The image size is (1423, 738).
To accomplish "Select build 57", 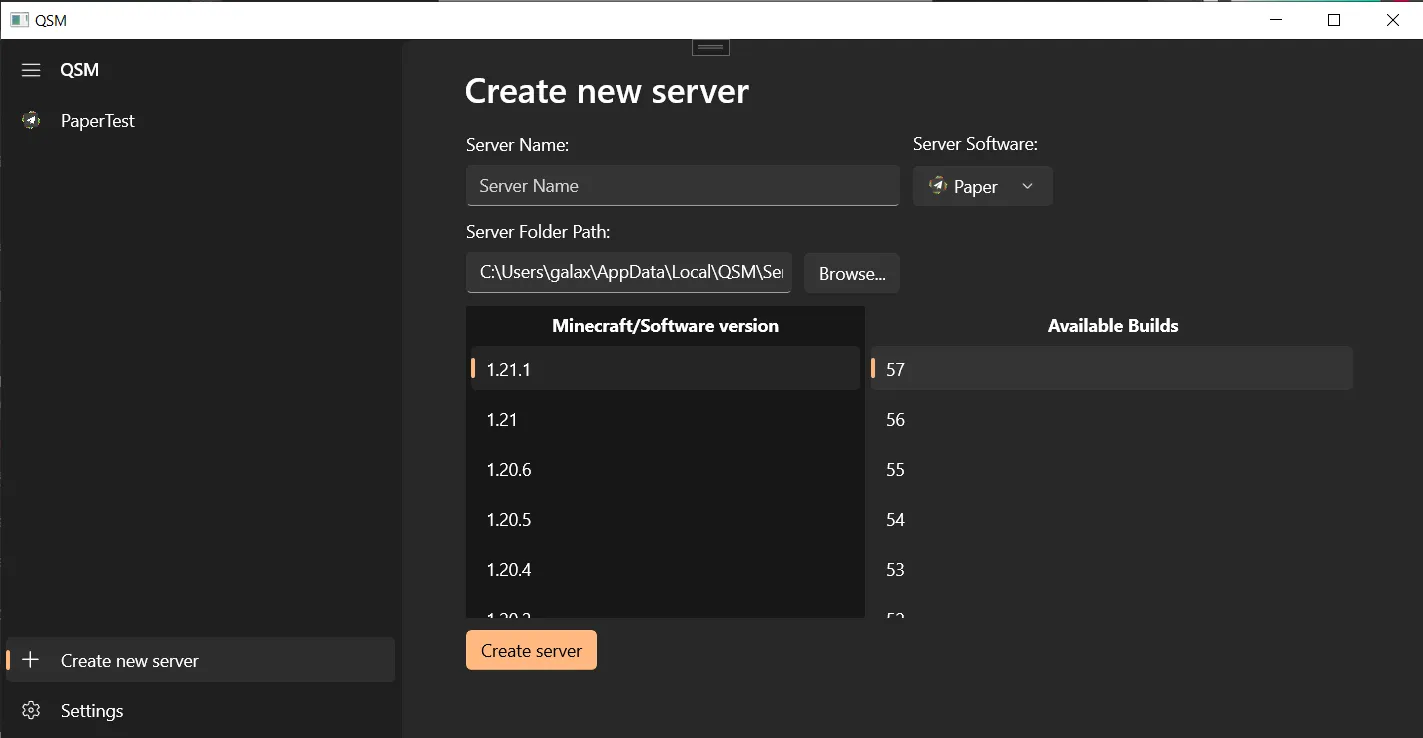I will click(x=1111, y=369).
